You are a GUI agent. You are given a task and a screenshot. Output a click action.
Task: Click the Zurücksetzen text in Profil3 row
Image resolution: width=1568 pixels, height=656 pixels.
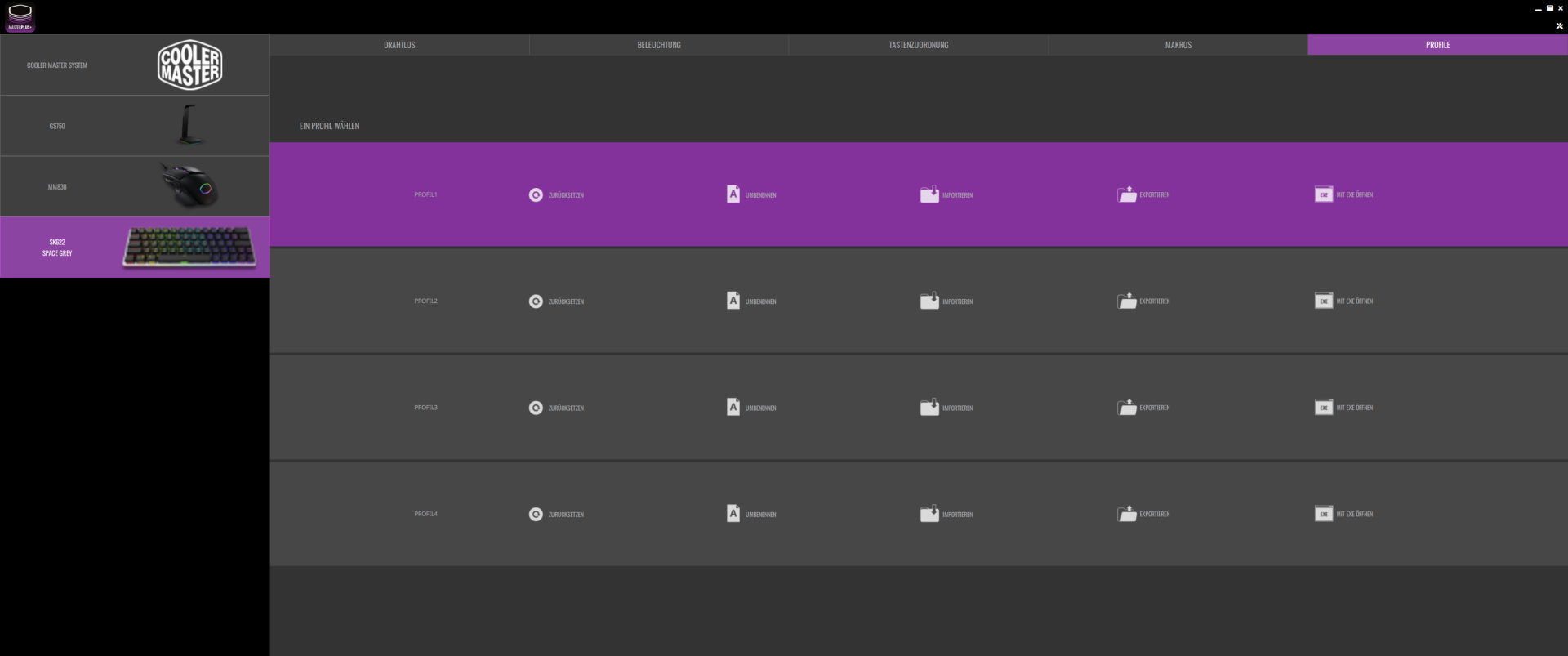(566, 408)
